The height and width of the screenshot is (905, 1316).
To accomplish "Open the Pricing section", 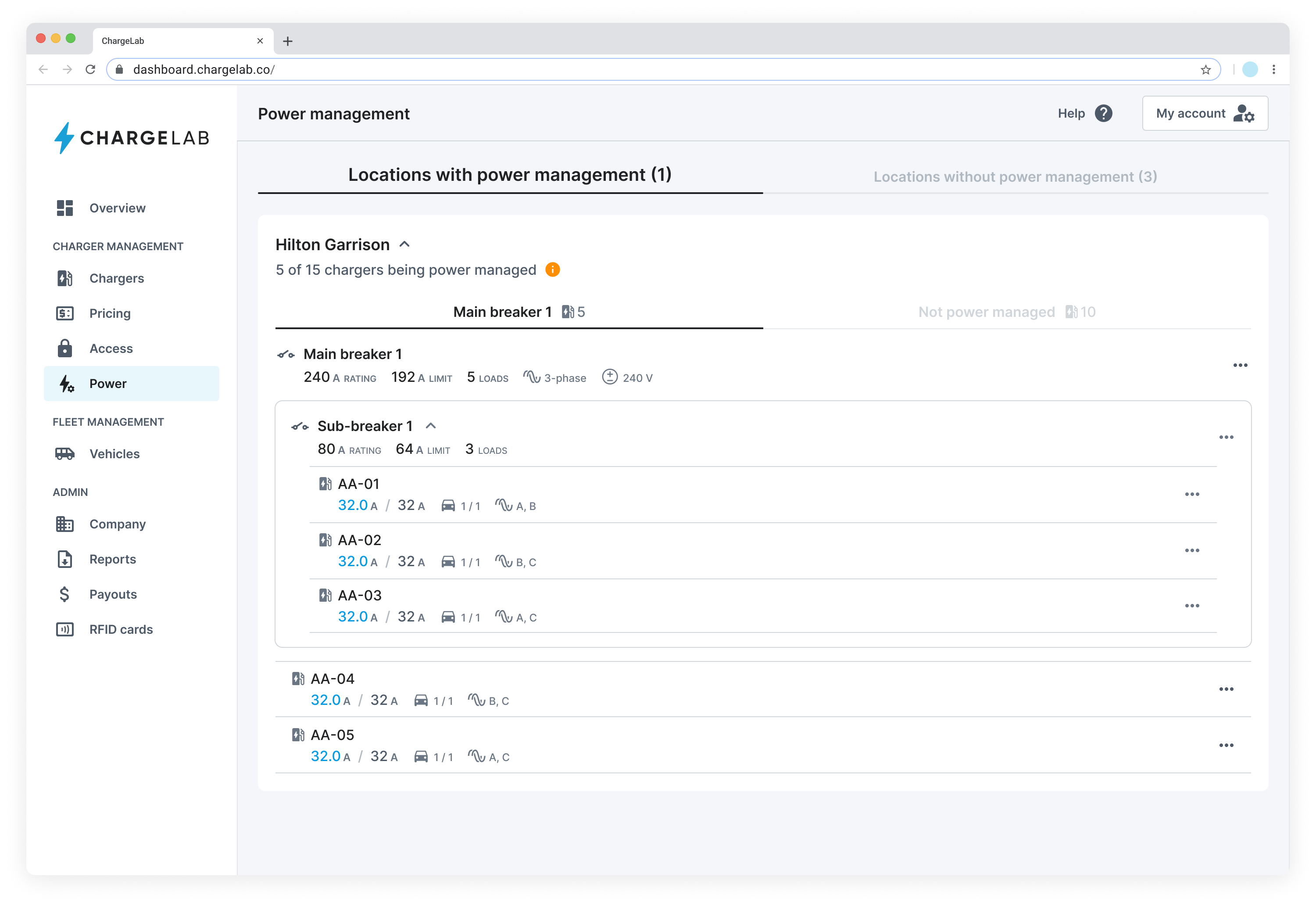I will [110, 313].
